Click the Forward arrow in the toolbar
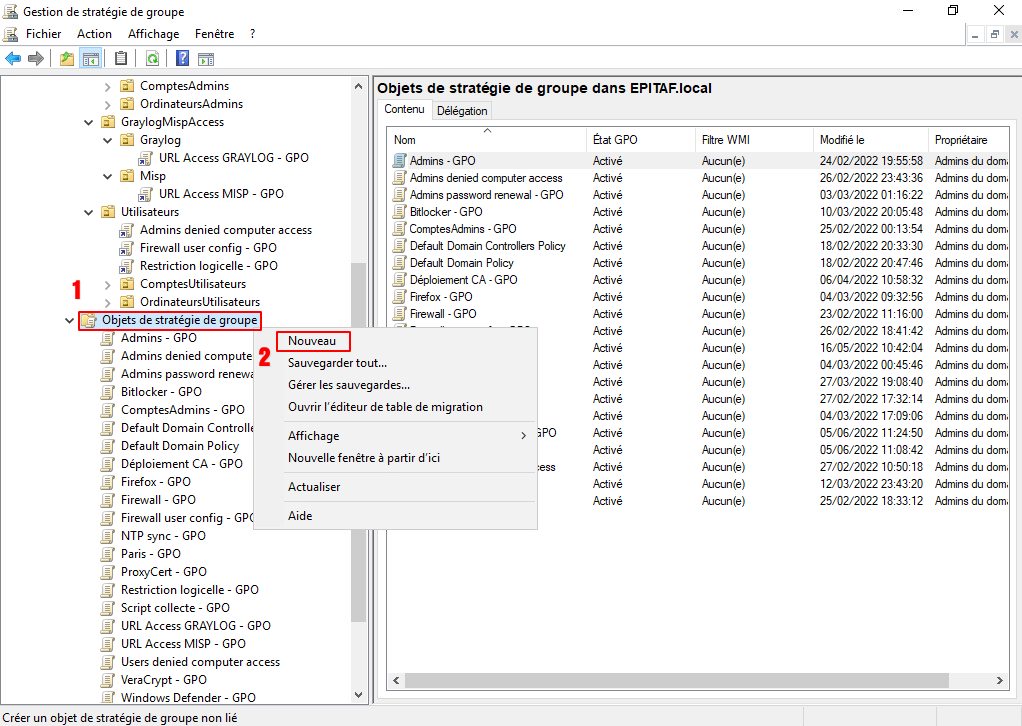The height and width of the screenshot is (726, 1022). pyautogui.click(x=36, y=58)
